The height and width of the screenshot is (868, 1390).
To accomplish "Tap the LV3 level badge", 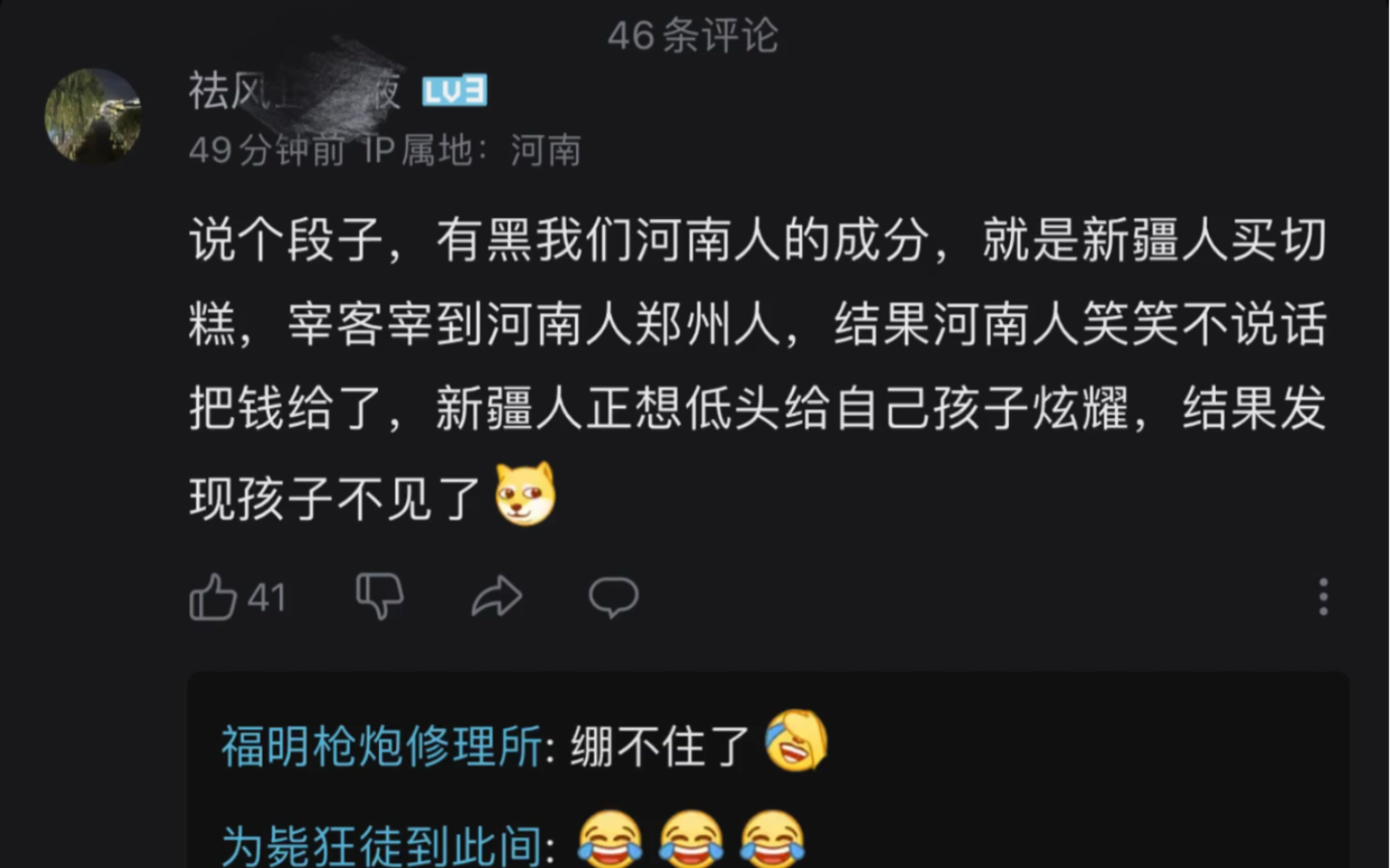I will tap(454, 91).
